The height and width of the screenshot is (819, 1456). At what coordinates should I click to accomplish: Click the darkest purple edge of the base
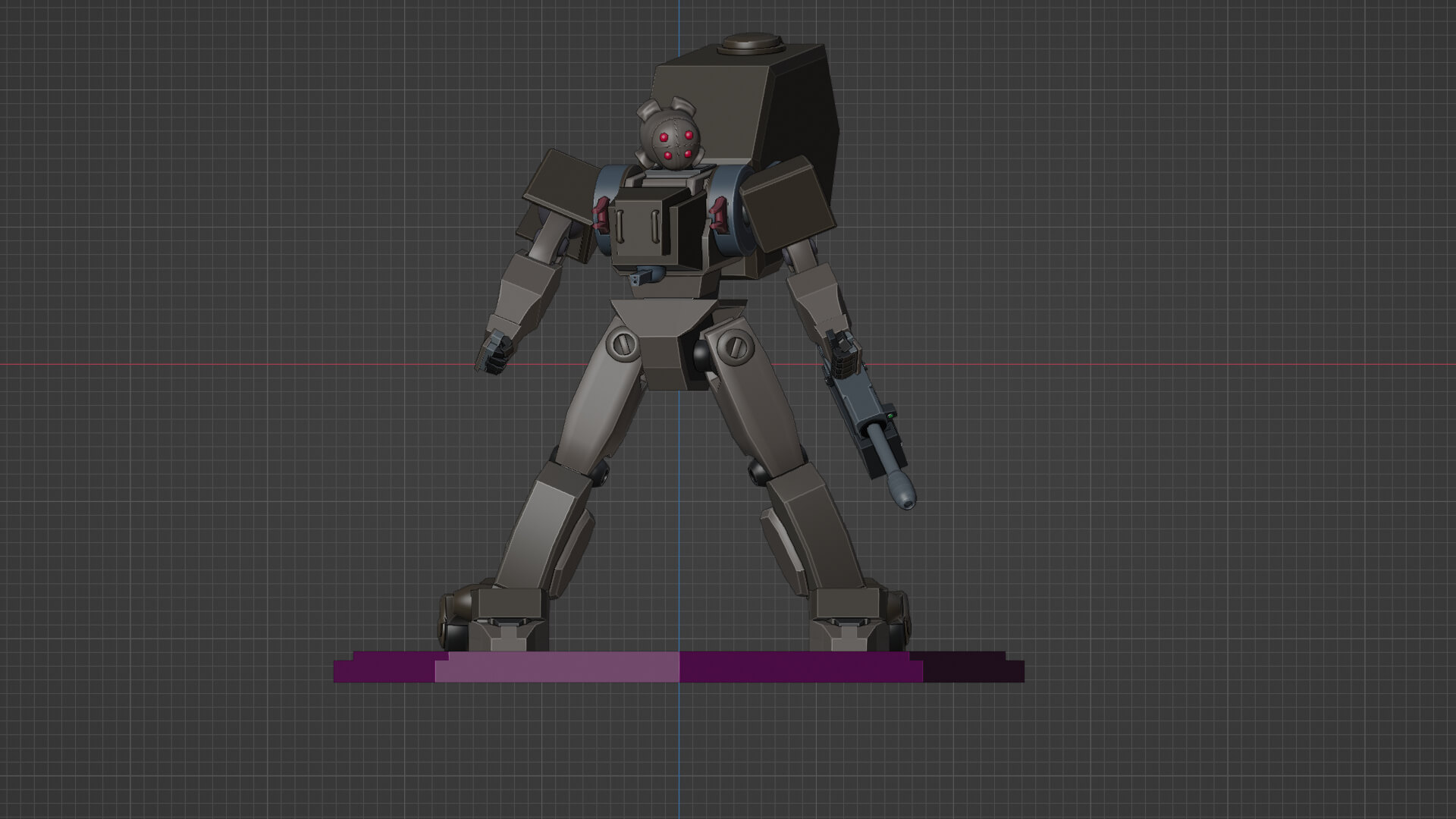tap(974, 670)
